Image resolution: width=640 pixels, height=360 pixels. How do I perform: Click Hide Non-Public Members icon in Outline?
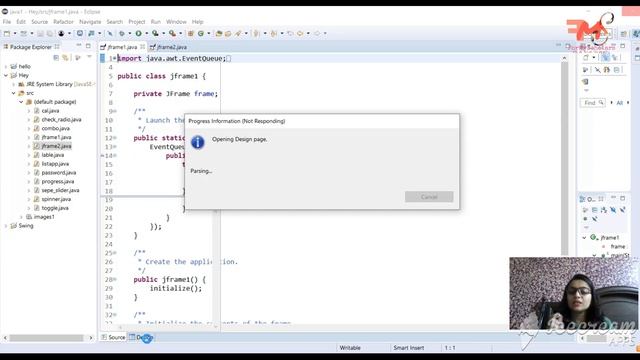click(585, 219)
